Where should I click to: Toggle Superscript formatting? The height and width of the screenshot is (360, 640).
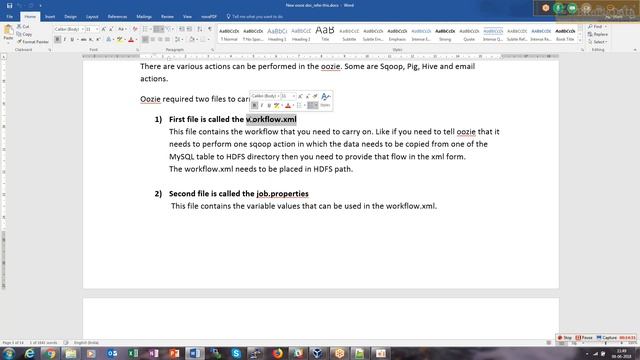coord(98,40)
